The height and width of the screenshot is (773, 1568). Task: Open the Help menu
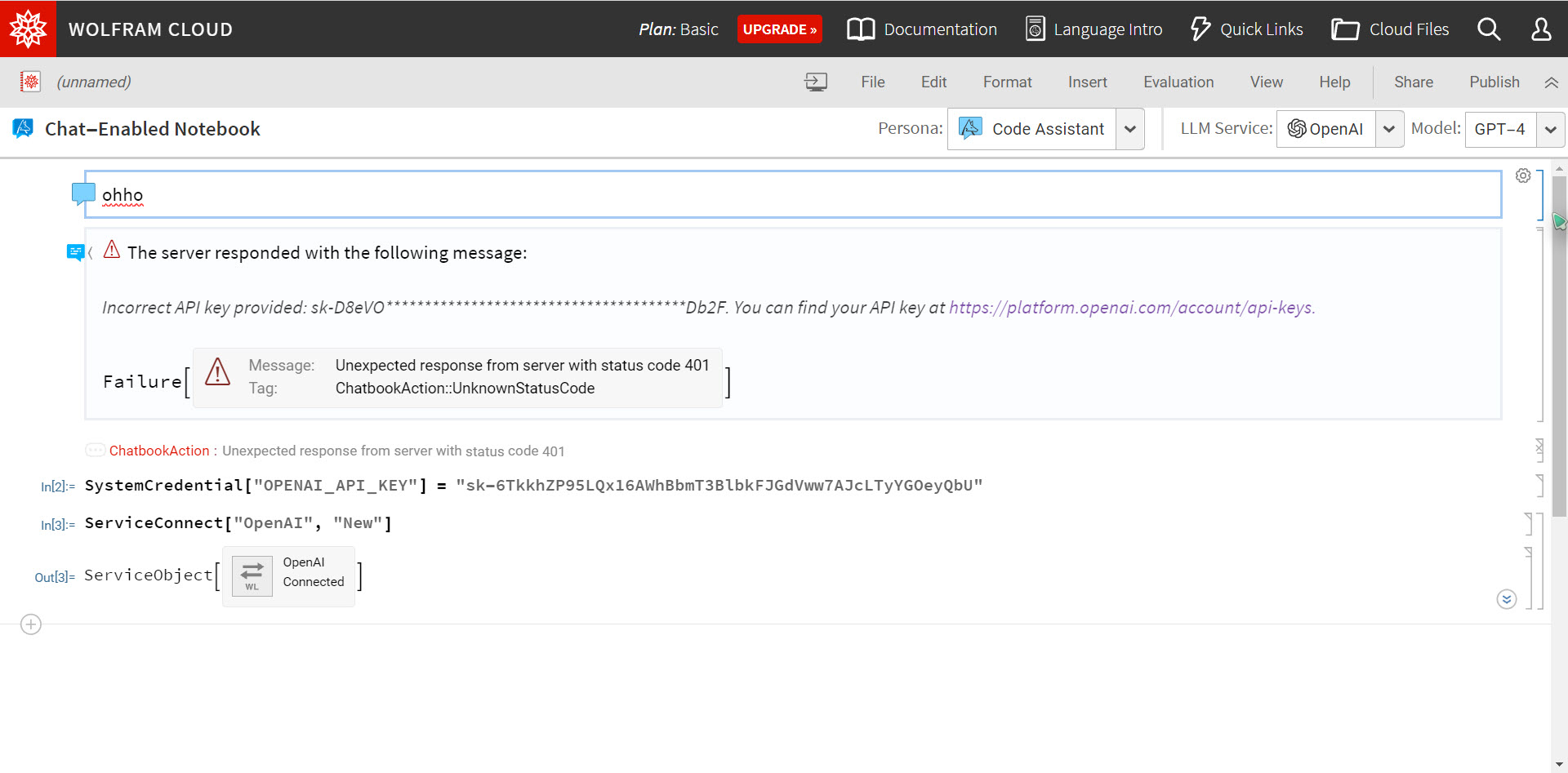click(x=1334, y=82)
